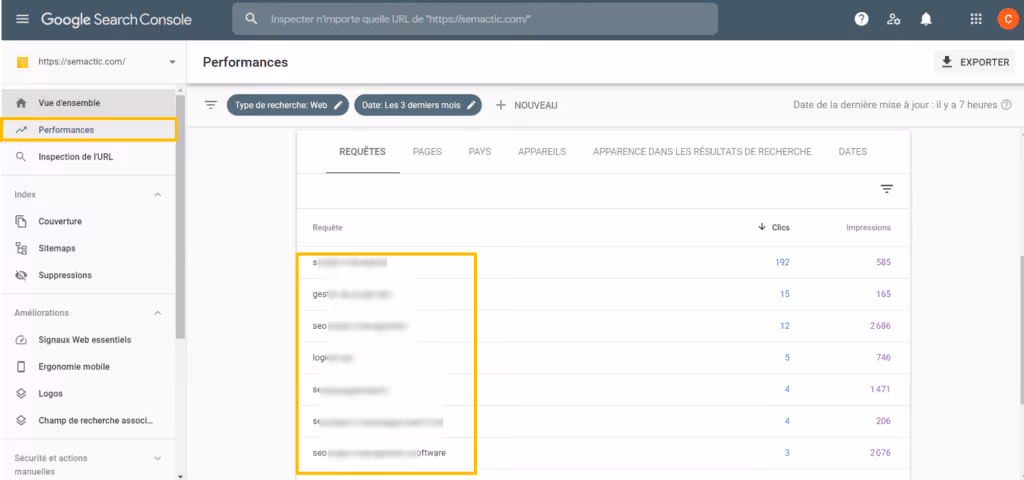Switch to the REQUÊTES tab
The height and width of the screenshot is (480, 1024).
click(362, 152)
